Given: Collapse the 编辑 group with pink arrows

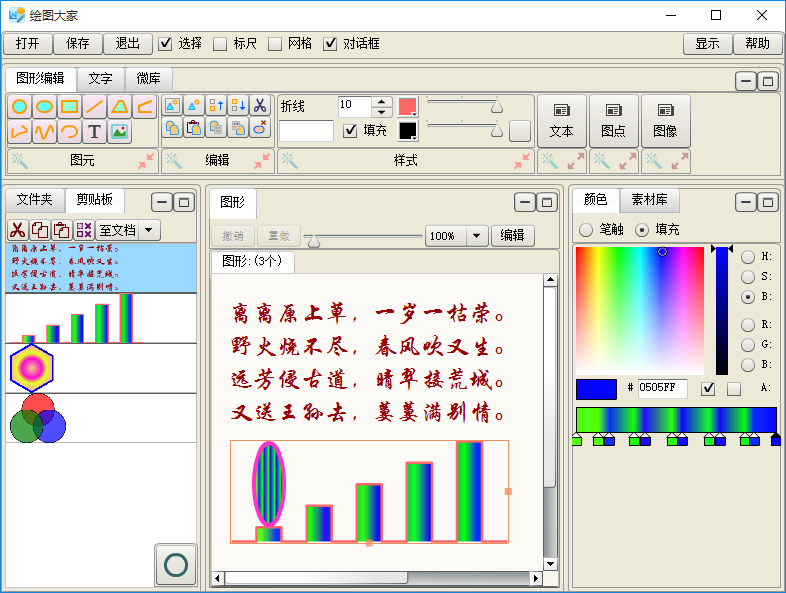Looking at the screenshot, I should point(262,160).
